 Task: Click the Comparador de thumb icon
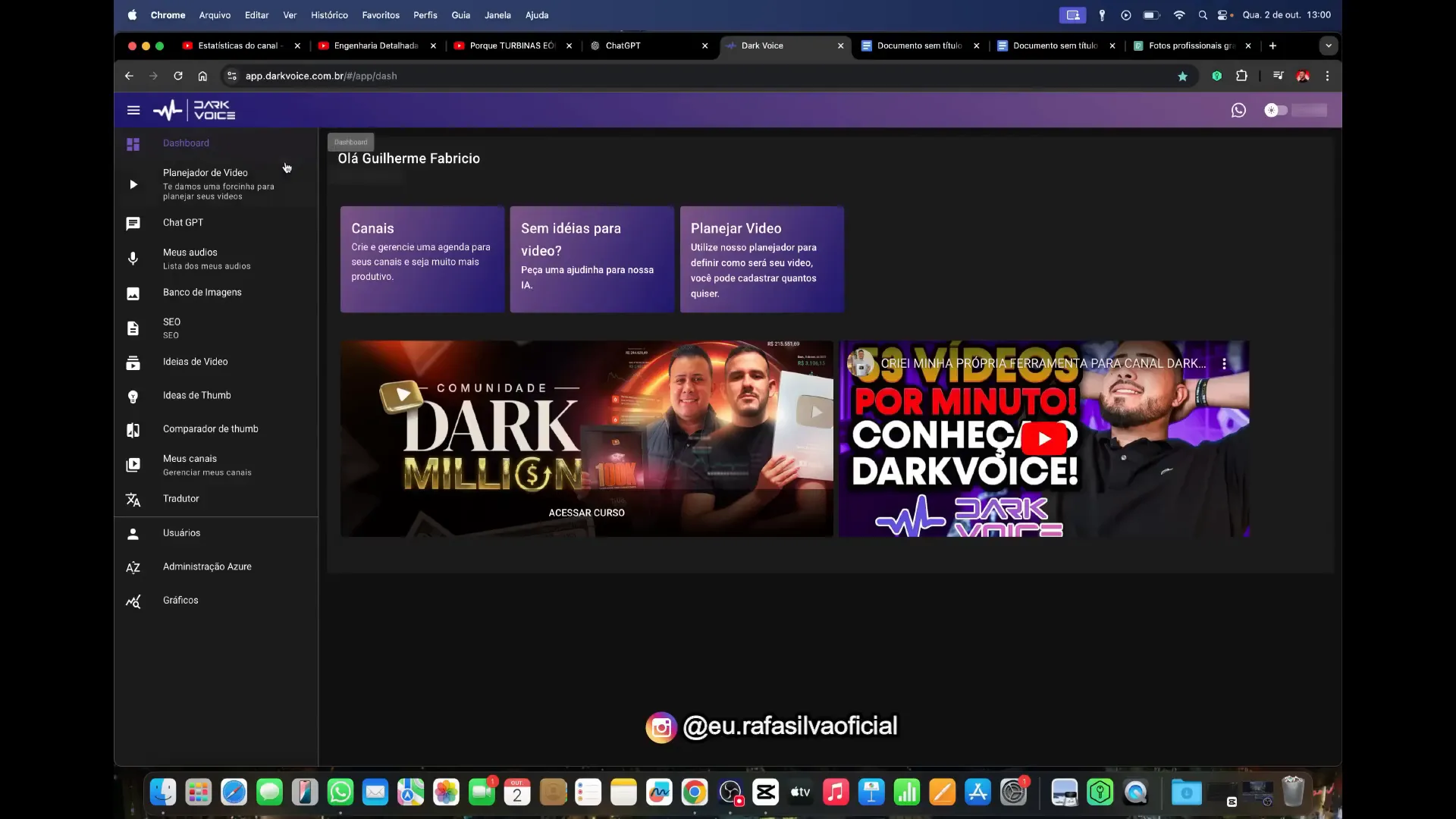coord(133,430)
